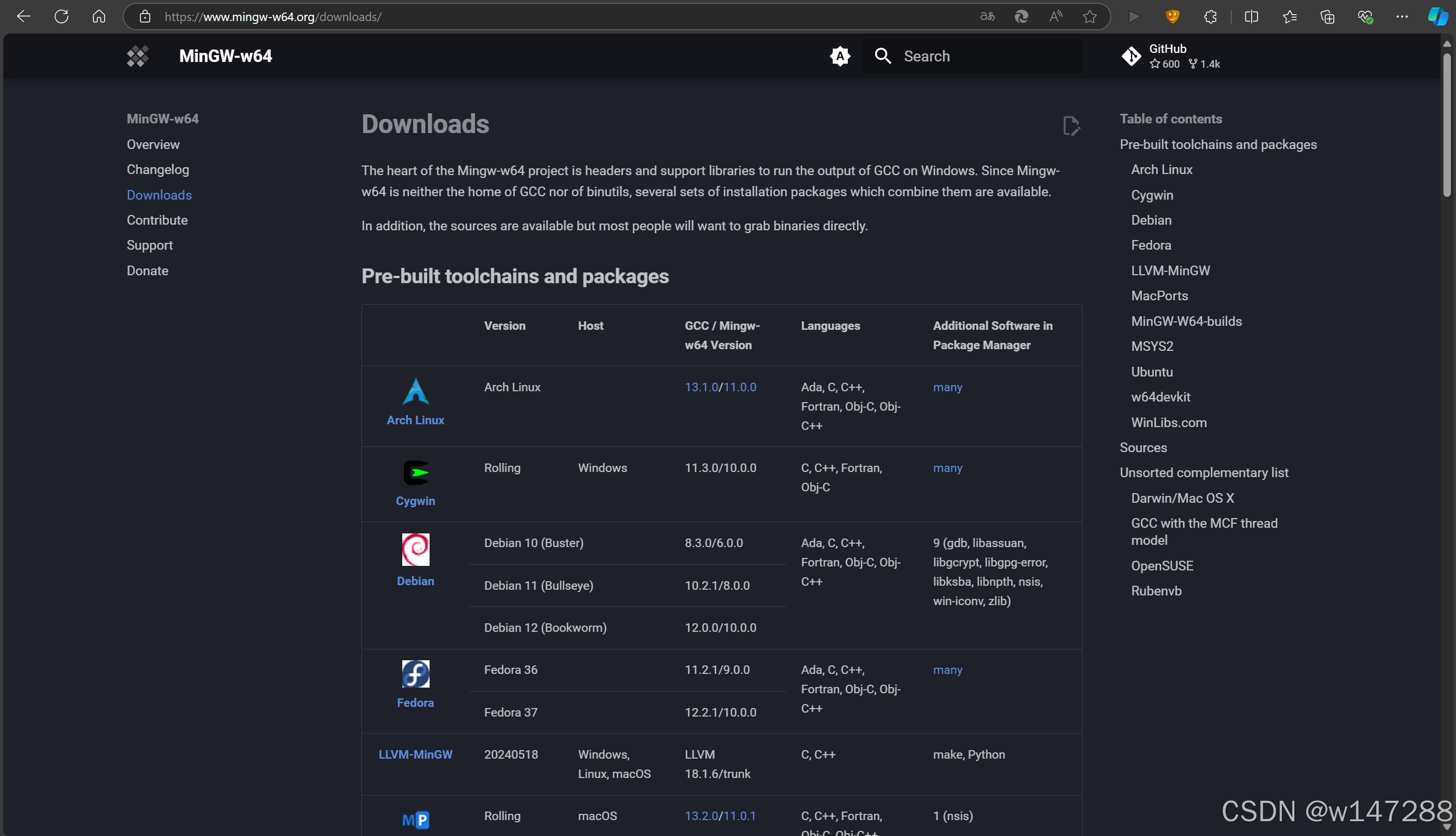Open browser extensions puzzle icon
Screen dimensions: 1456x836
click(1210, 16)
